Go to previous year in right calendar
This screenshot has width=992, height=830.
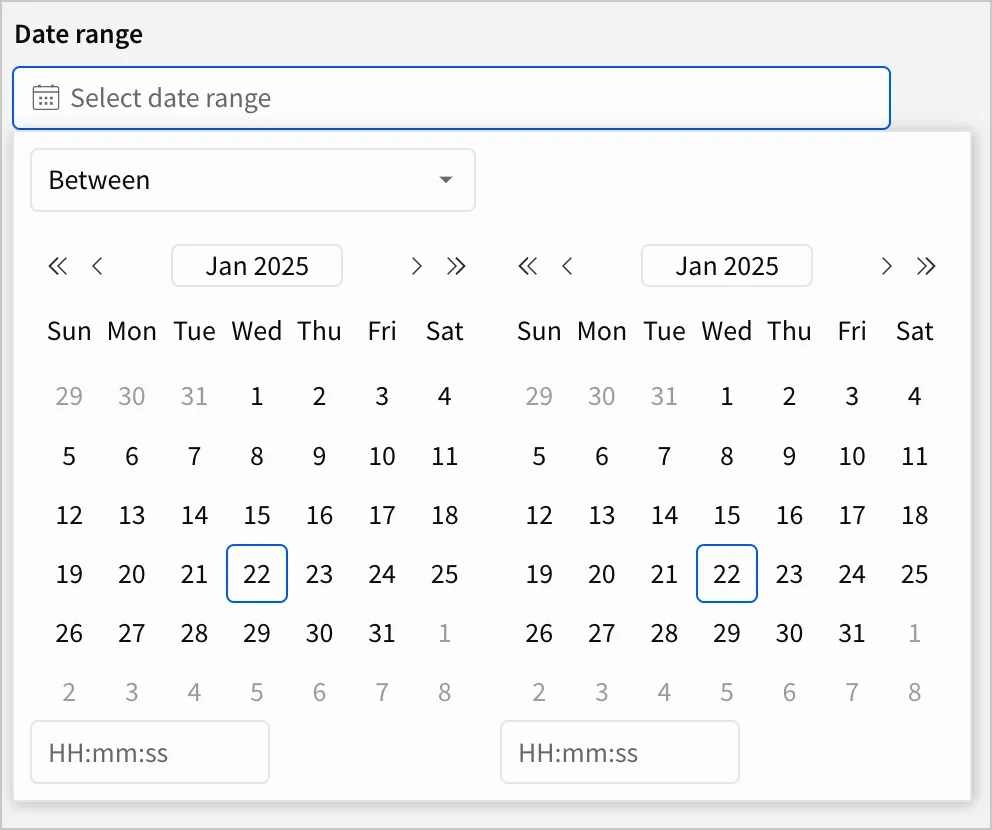[528, 266]
